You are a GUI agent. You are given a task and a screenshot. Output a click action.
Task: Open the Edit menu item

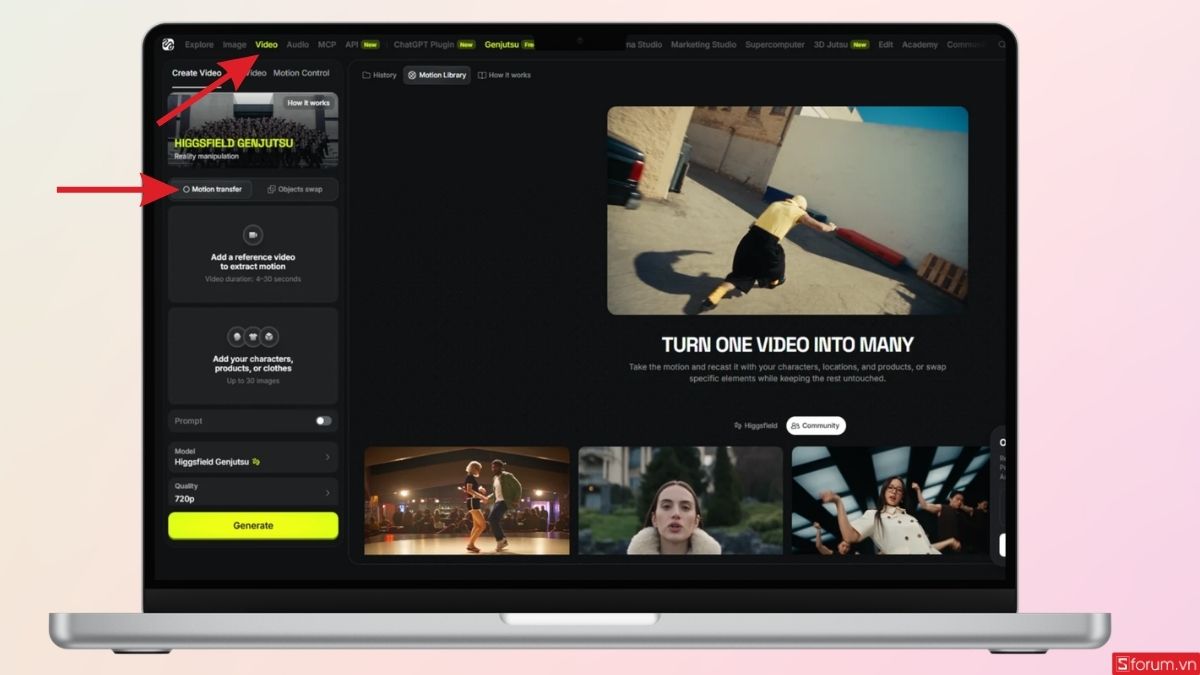click(886, 45)
